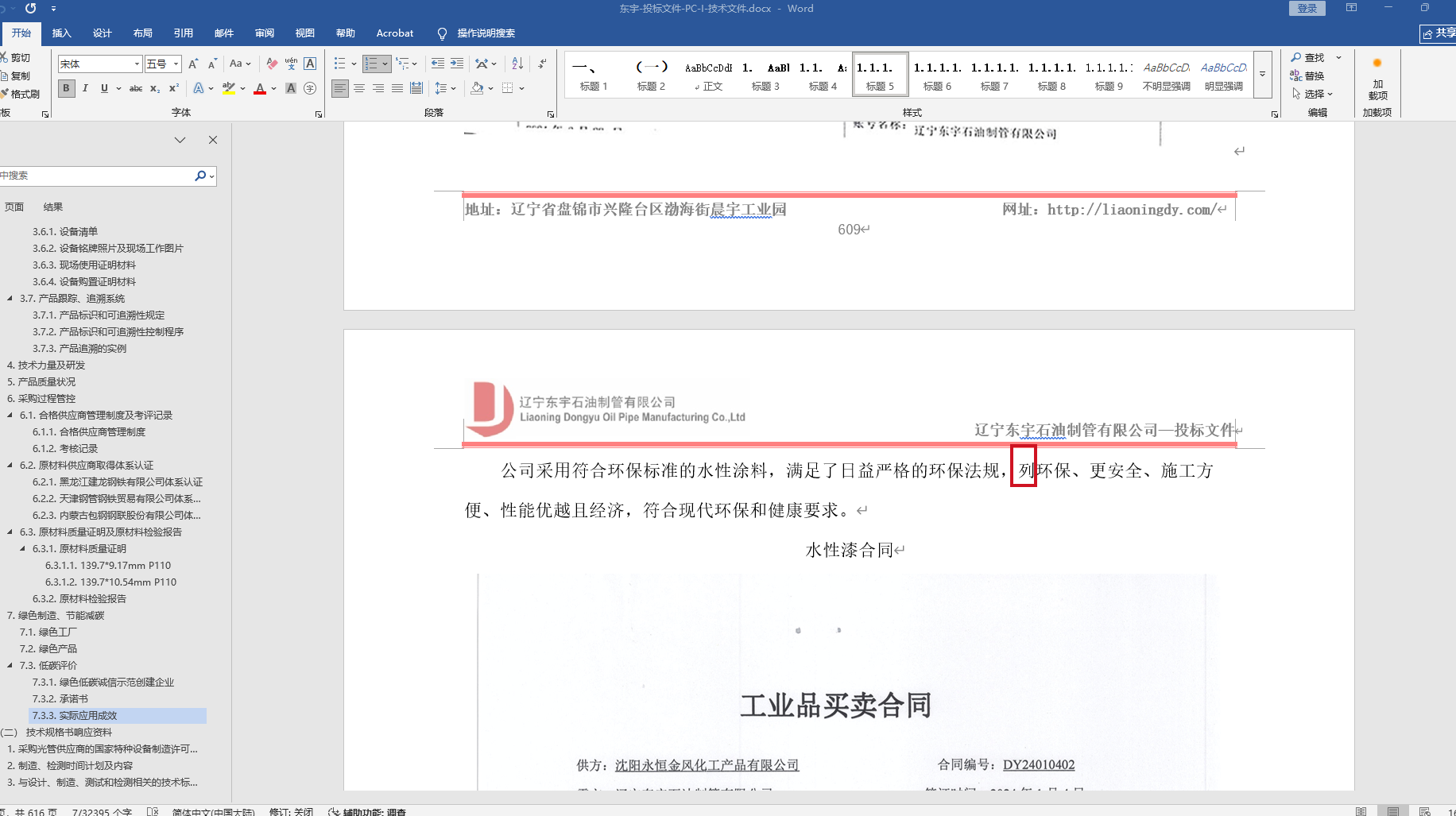The height and width of the screenshot is (816, 1456).
Task: Apply strikethrough with the abc icon
Action: (x=136, y=88)
